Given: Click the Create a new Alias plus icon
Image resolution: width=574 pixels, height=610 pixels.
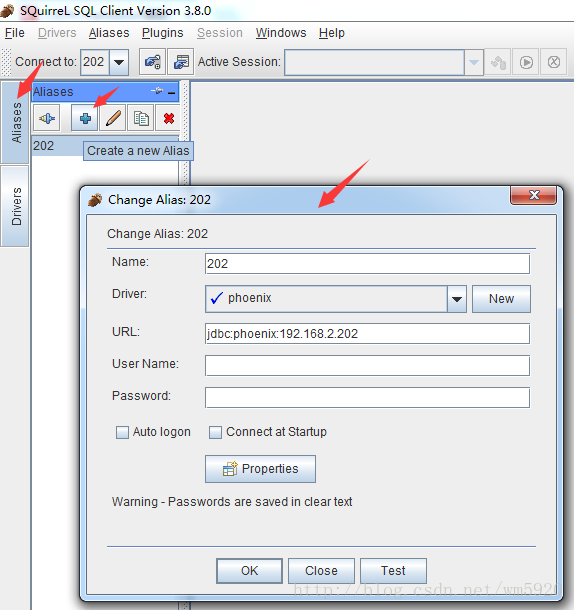Looking at the screenshot, I should point(85,118).
